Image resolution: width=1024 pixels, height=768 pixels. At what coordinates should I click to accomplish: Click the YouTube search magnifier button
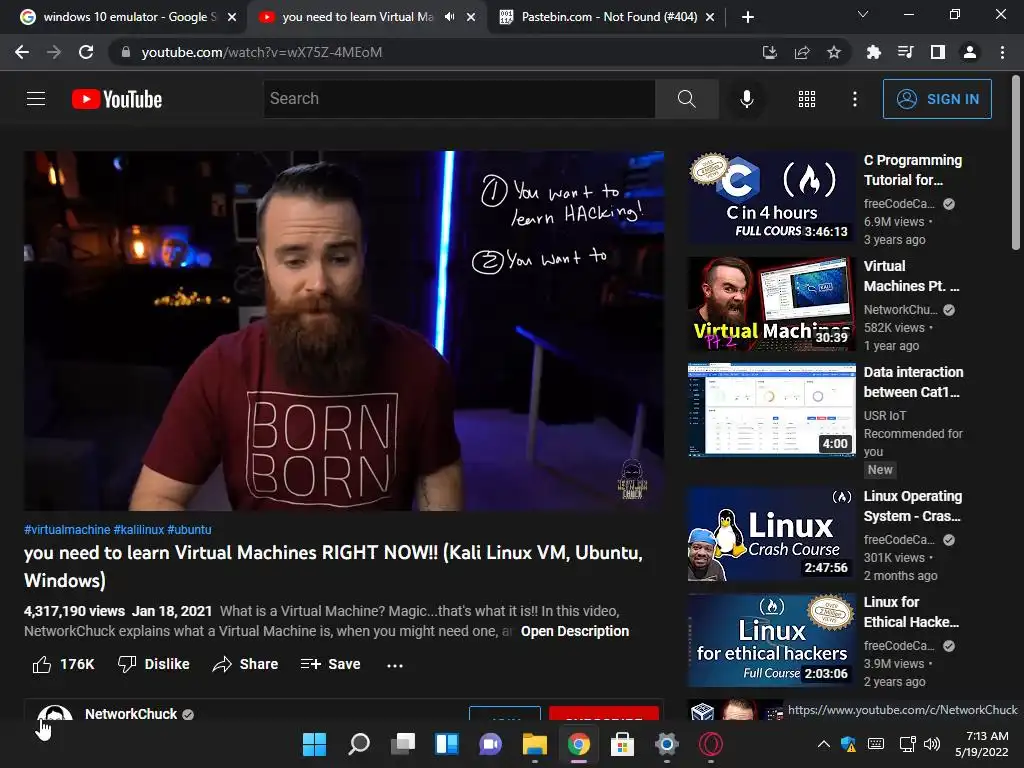686,99
